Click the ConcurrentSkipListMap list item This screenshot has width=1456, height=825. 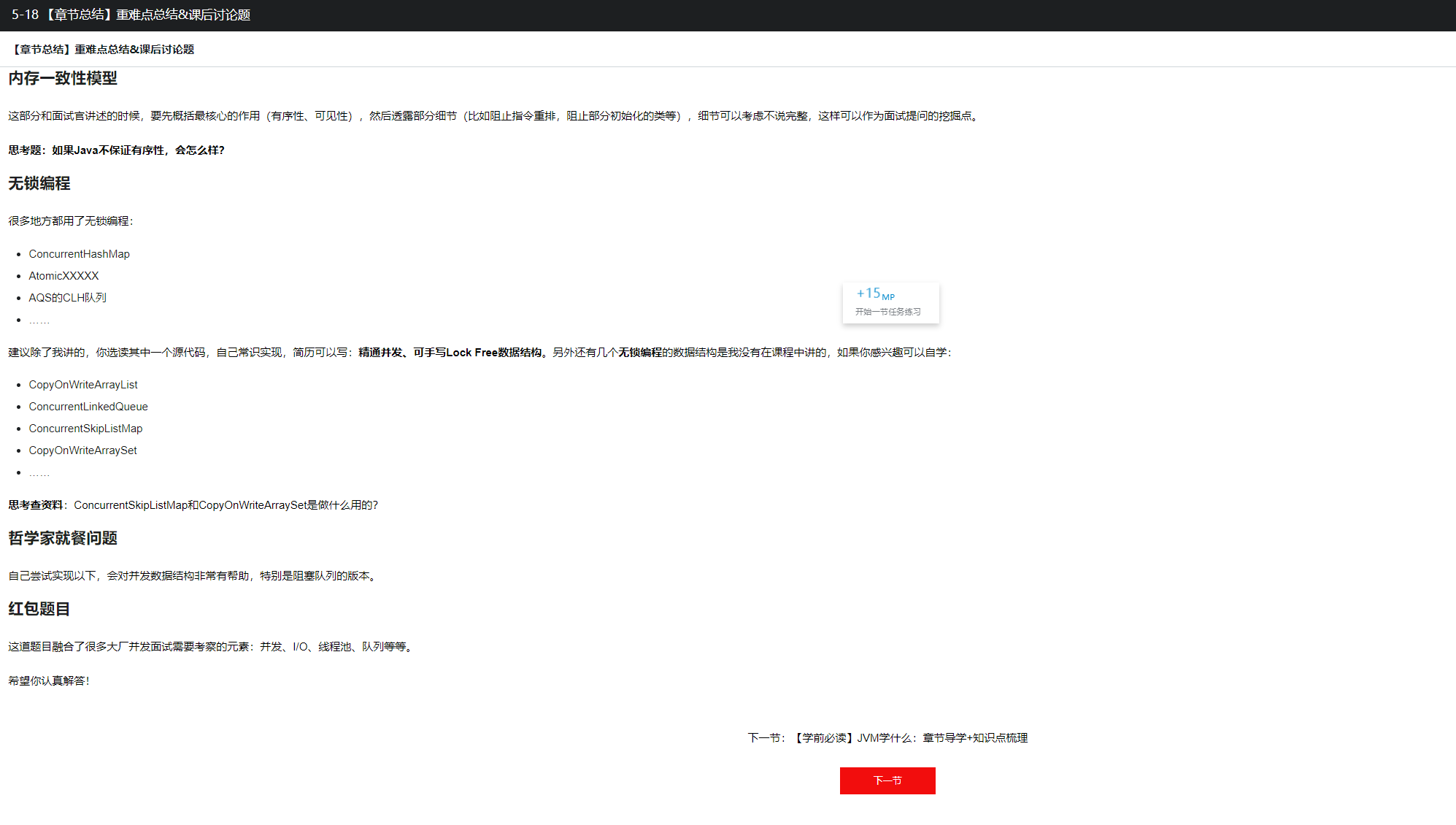85,429
